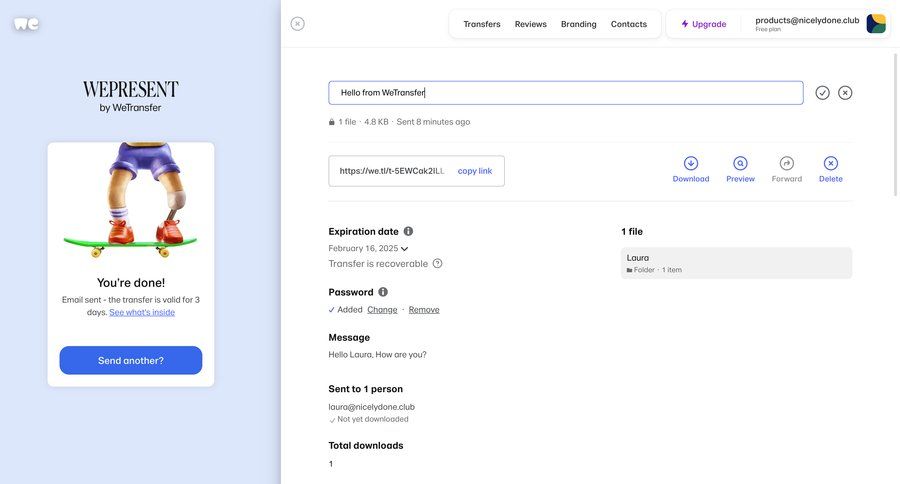Click the WeTransfer logo
The width and height of the screenshot is (900, 484).
[x=26, y=24]
